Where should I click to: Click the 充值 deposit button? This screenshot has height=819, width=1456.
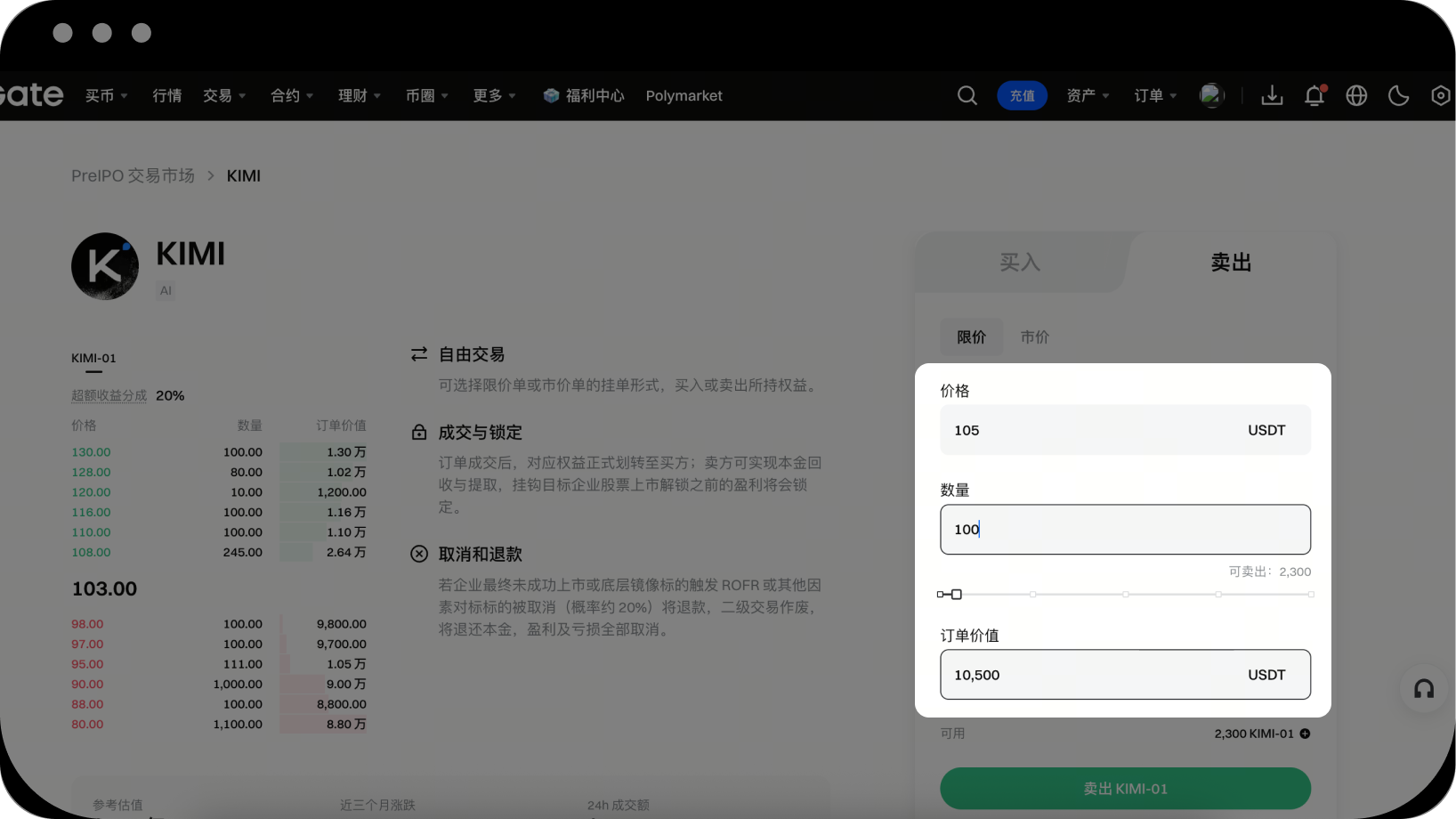coord(1022,95)
